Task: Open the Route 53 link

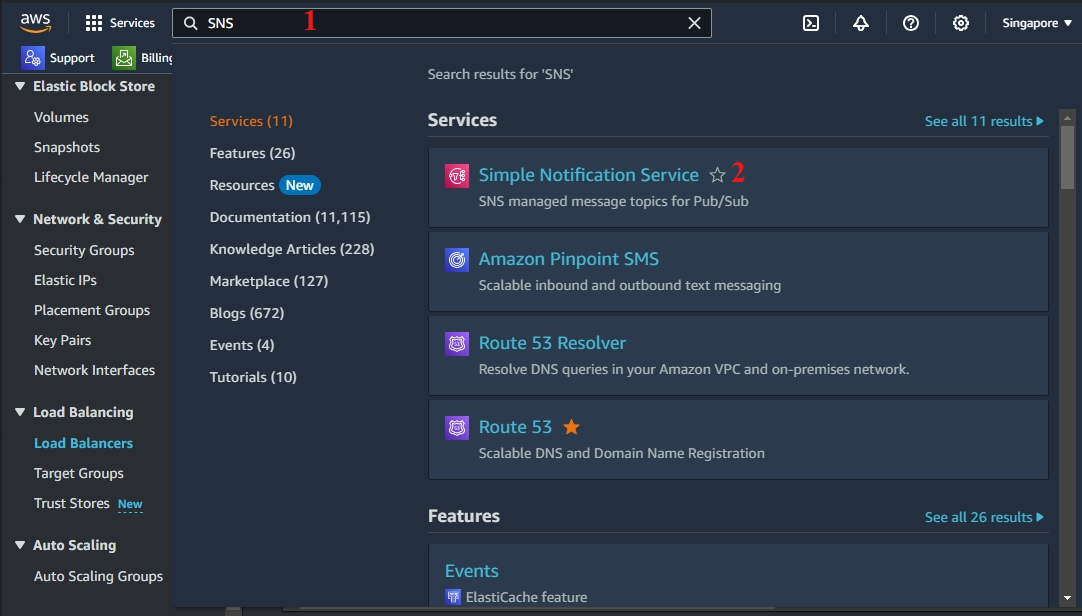Action: 515,427
